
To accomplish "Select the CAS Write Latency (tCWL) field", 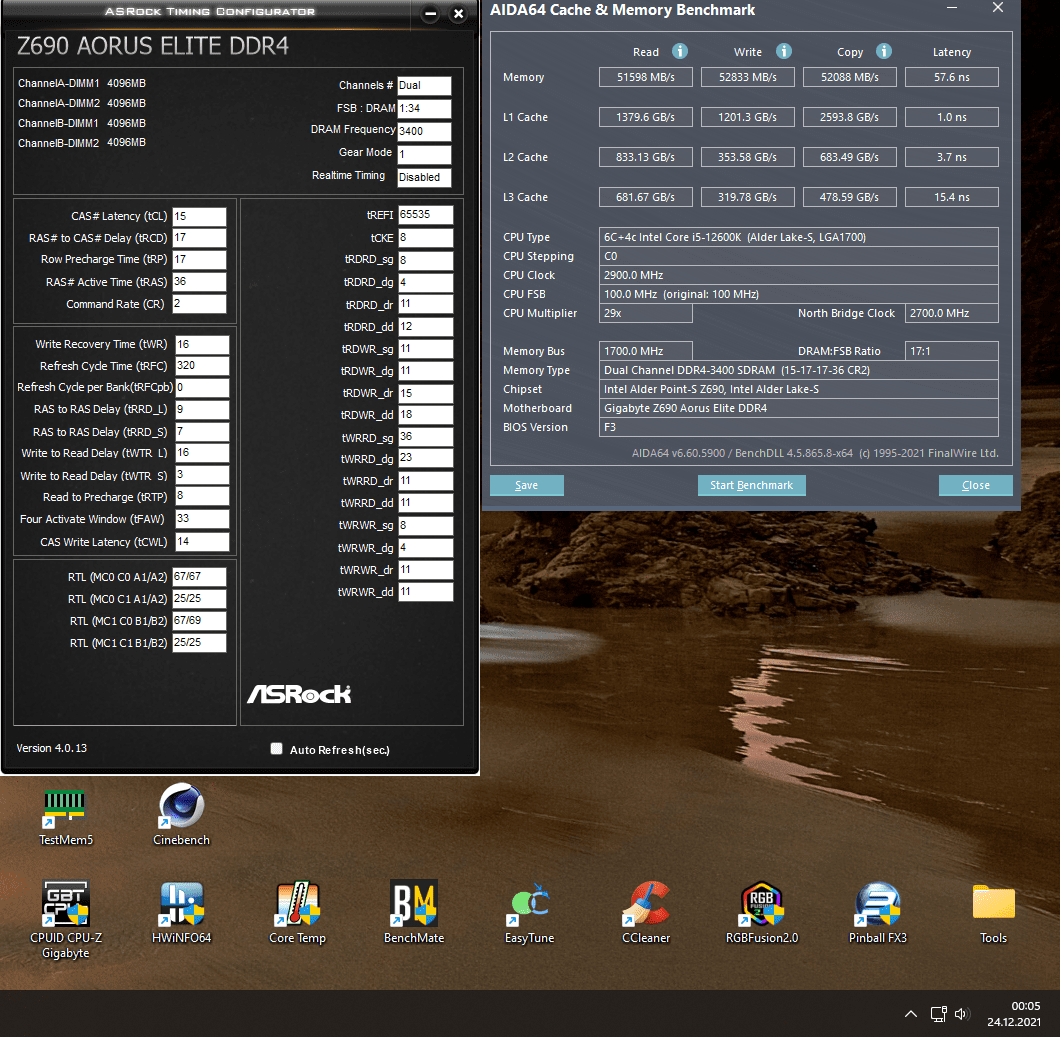I will click(x=202, y=541).
